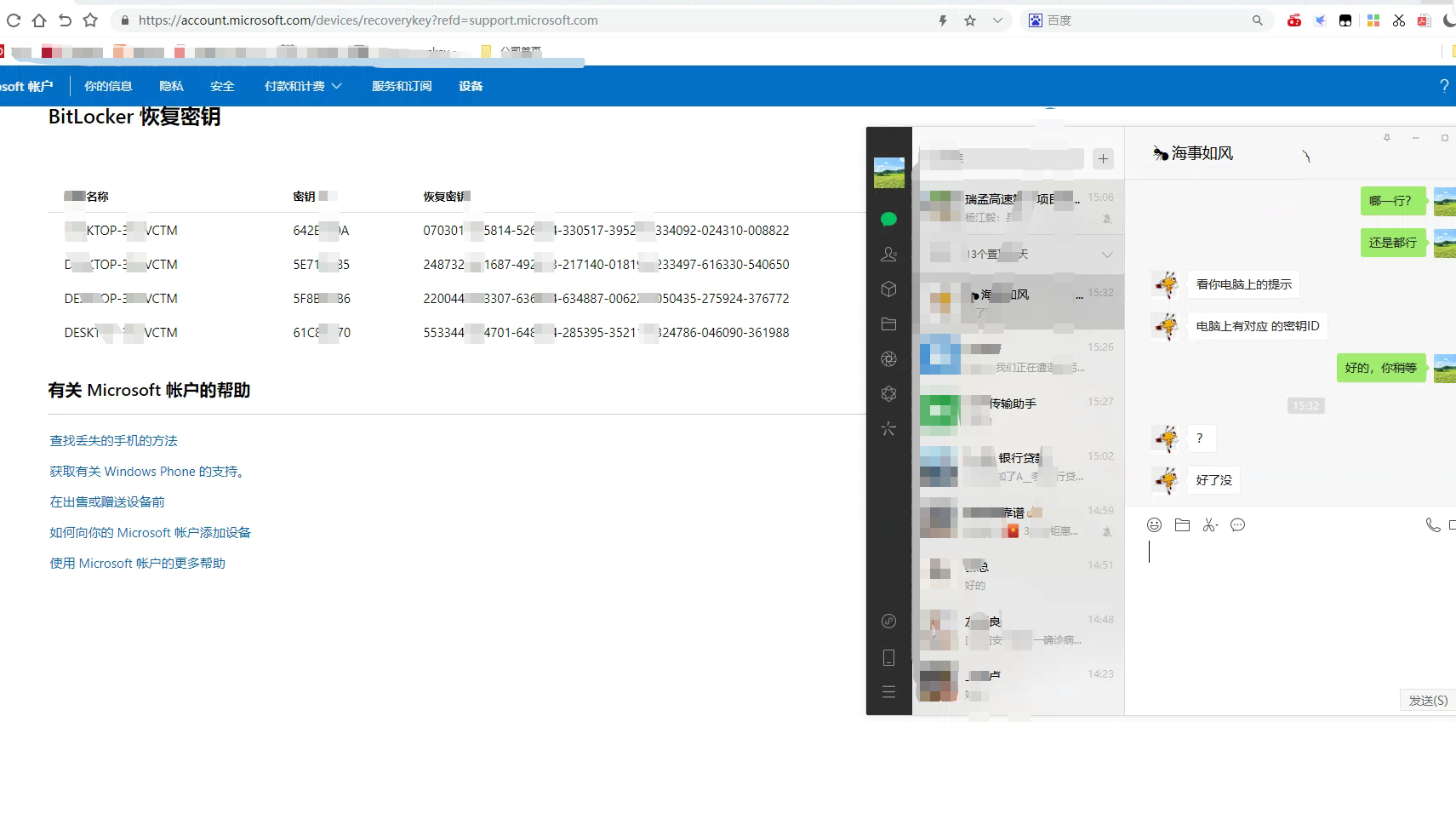Click the magnifier search icon in Baidu box
The image size is (1456, 819).
pyautogui.click(x=1257, y=20)
